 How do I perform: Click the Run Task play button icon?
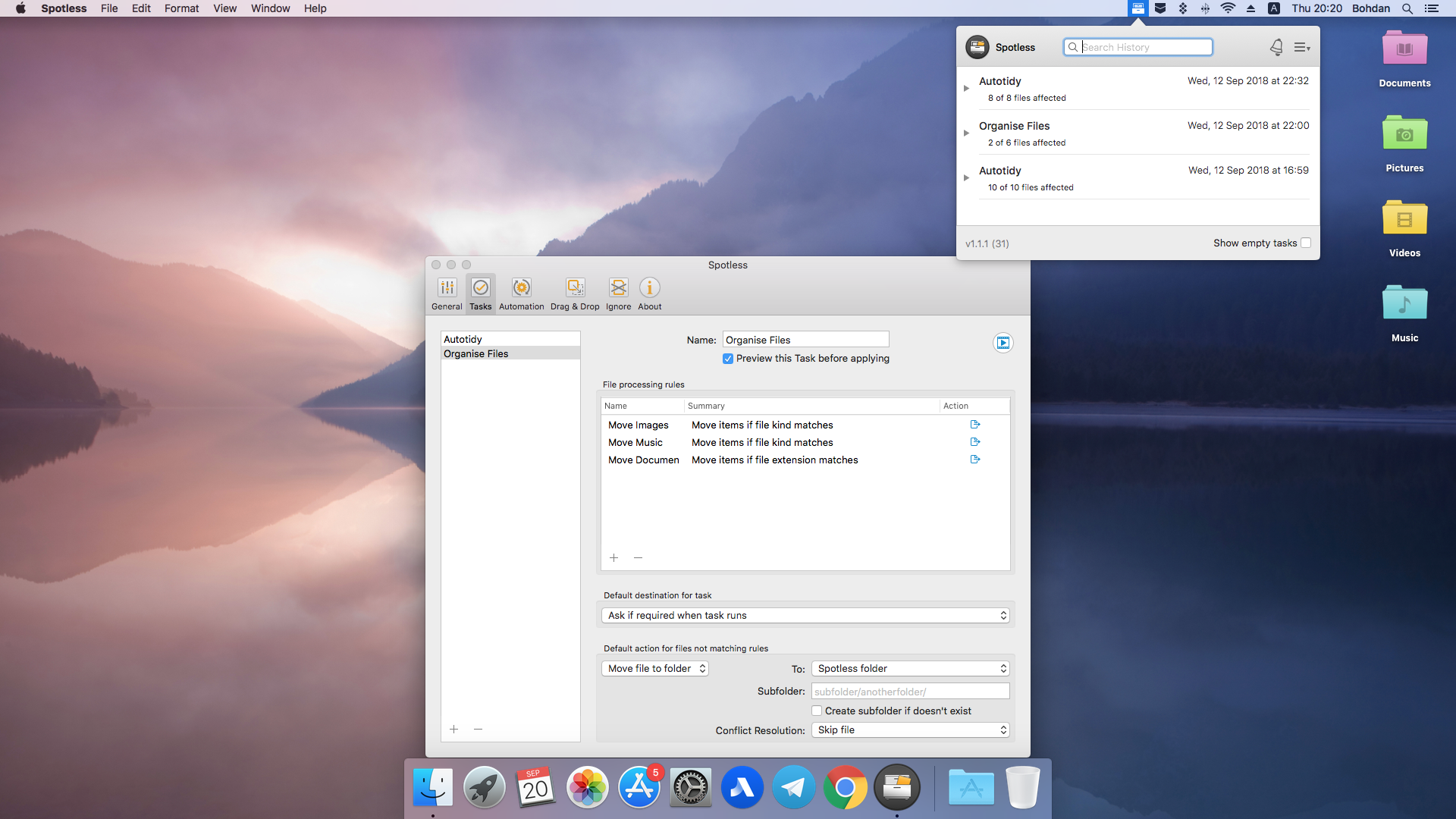[x=1002, y=342]
